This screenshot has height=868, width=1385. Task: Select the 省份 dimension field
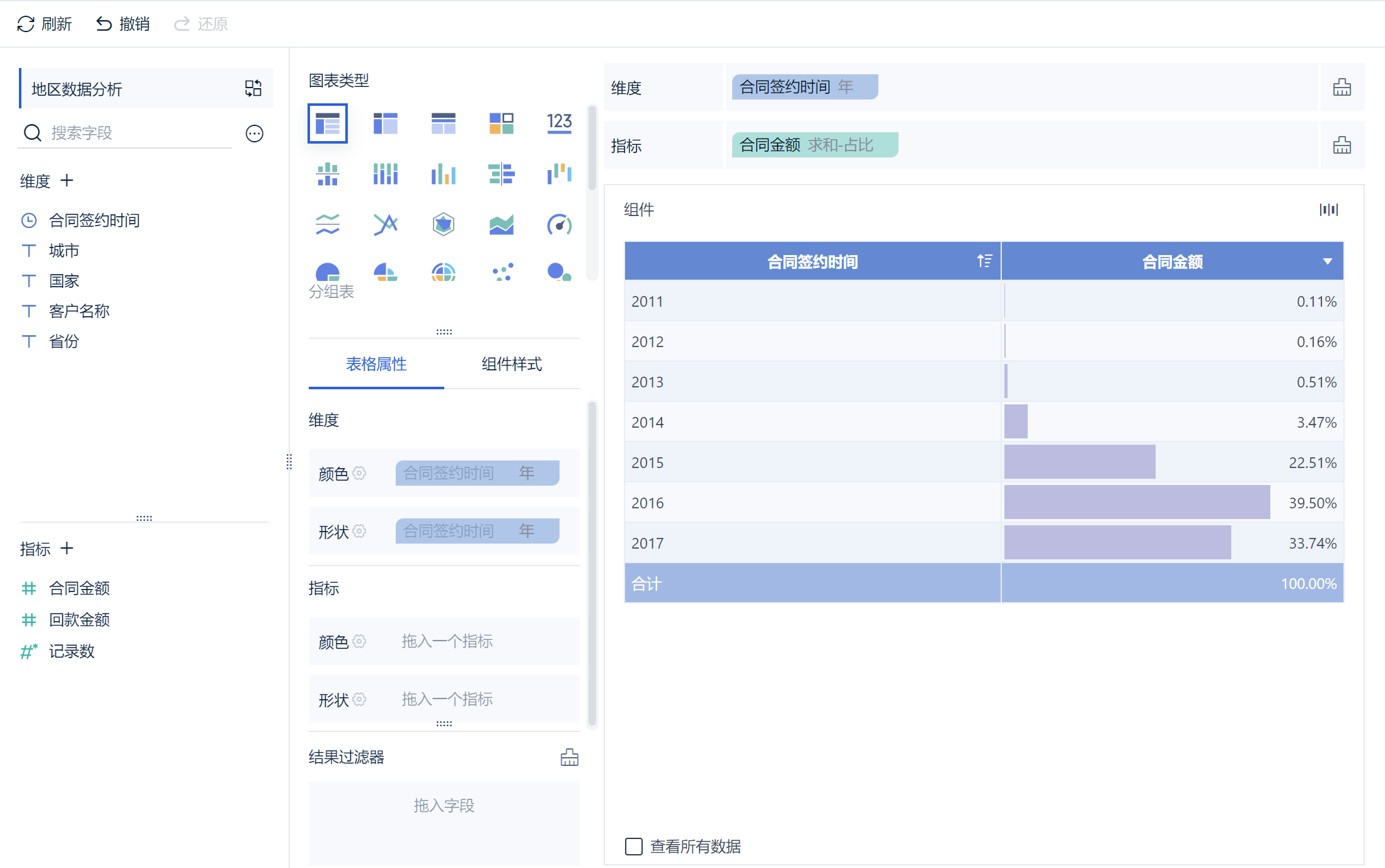(64, 341)
